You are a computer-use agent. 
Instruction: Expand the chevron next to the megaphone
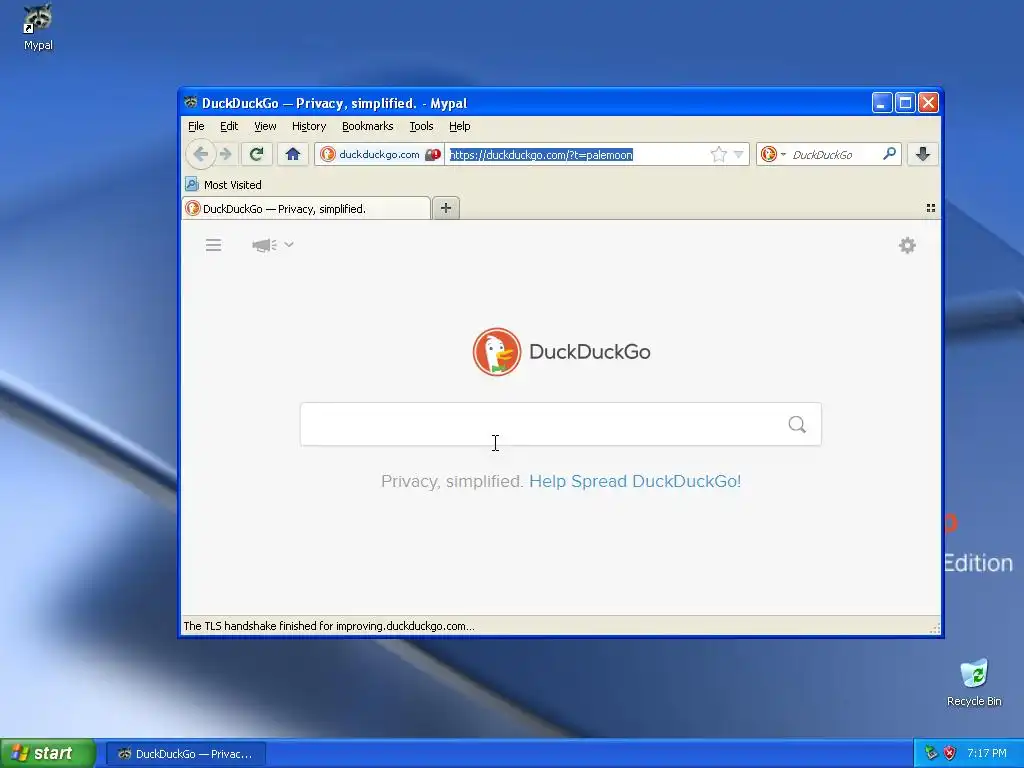(x=289, y=244)
